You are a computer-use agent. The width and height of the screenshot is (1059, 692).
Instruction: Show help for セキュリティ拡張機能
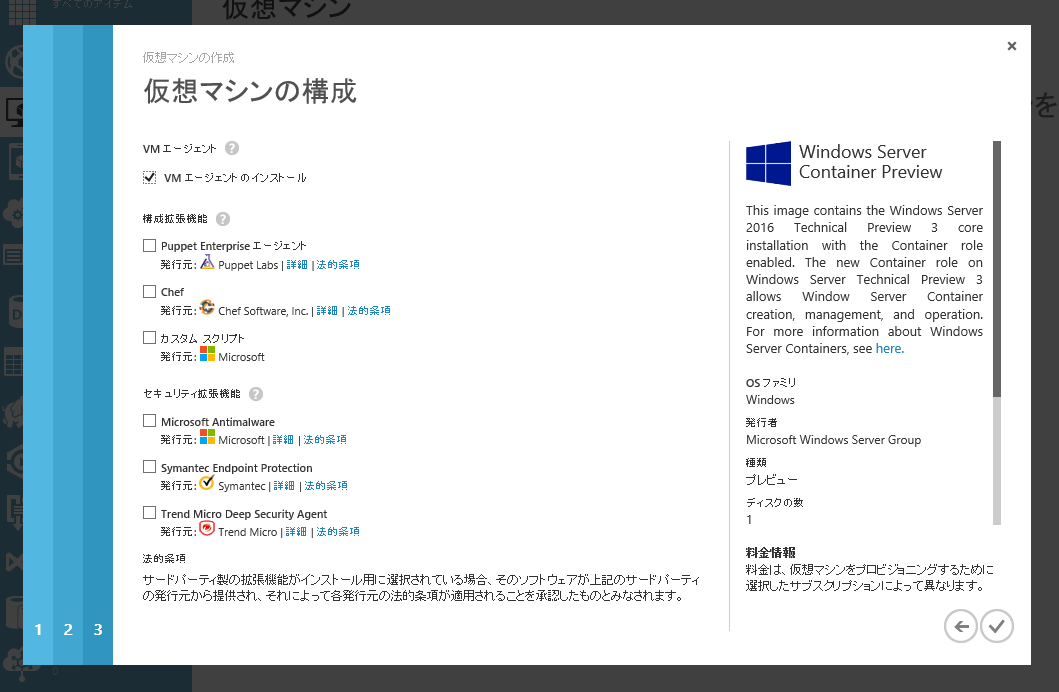(x=256, y=394)
